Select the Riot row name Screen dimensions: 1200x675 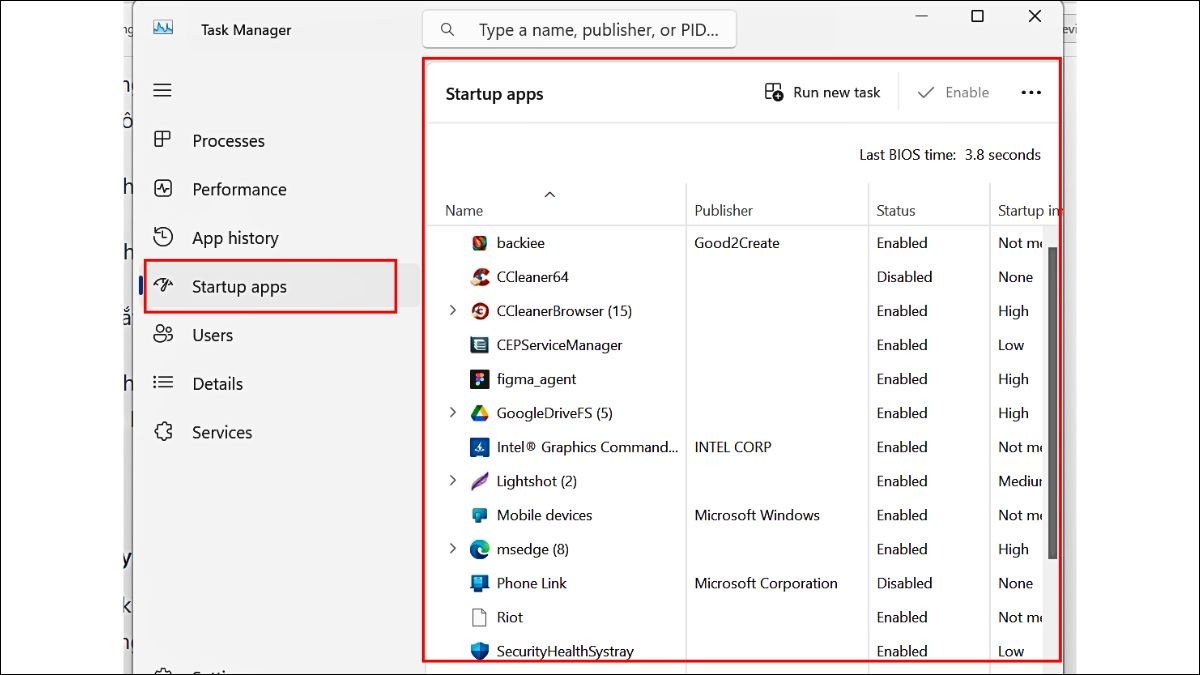pyautogui.click(x=509, y=616)
